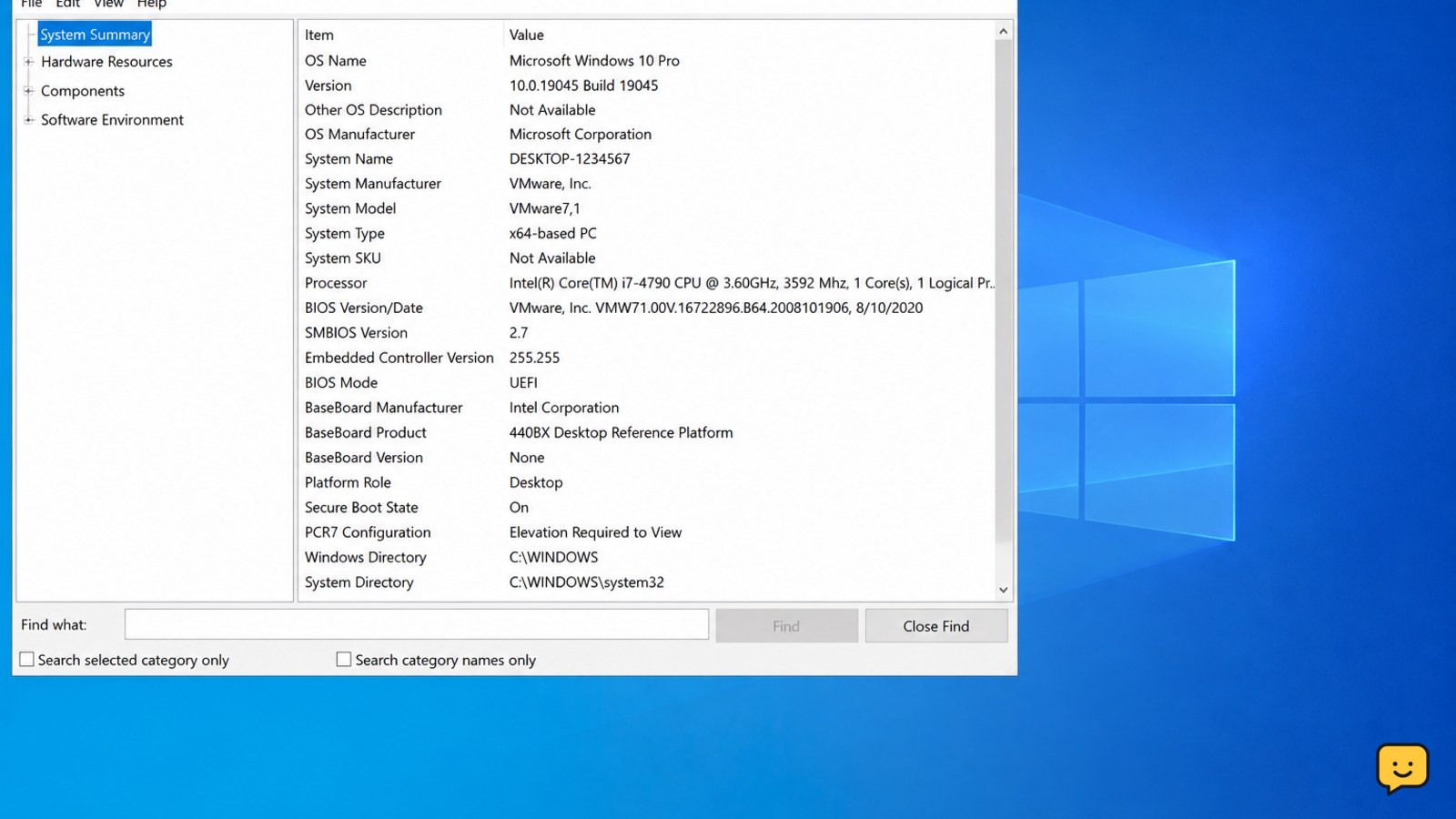Click the x64-based PC value

553,234
